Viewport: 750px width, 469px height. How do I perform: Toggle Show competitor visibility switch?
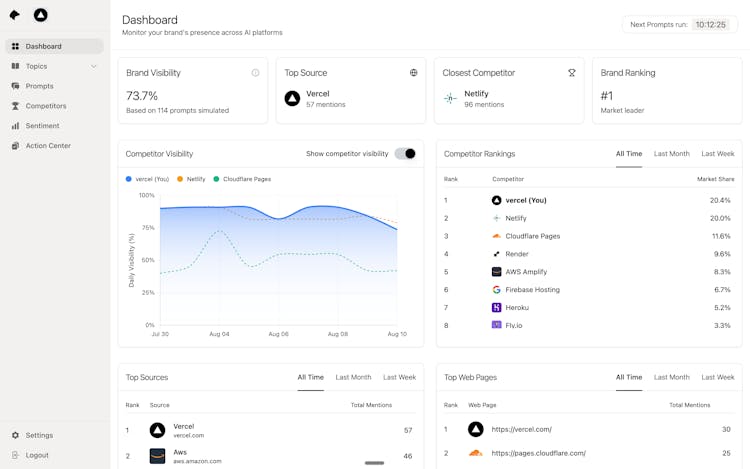click(x=405, y=154)
